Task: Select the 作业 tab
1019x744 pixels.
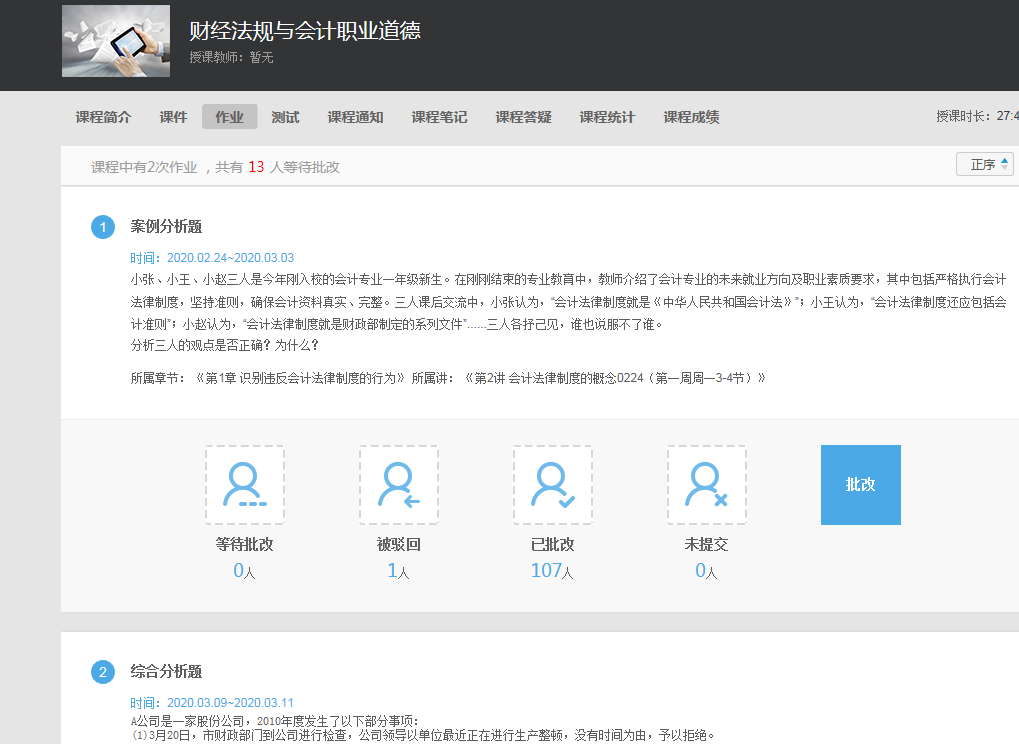Action: [229, 117]
